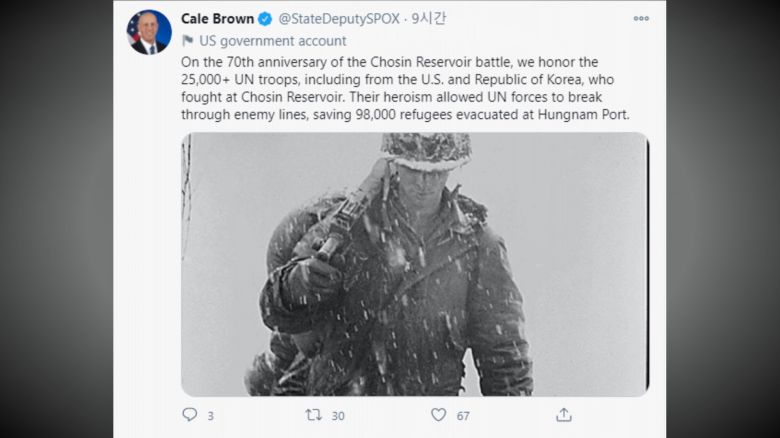Click the Cale Brown display name
Image resolution: width=780 pixels, height=438 pixels.
[x=217, y=19]
